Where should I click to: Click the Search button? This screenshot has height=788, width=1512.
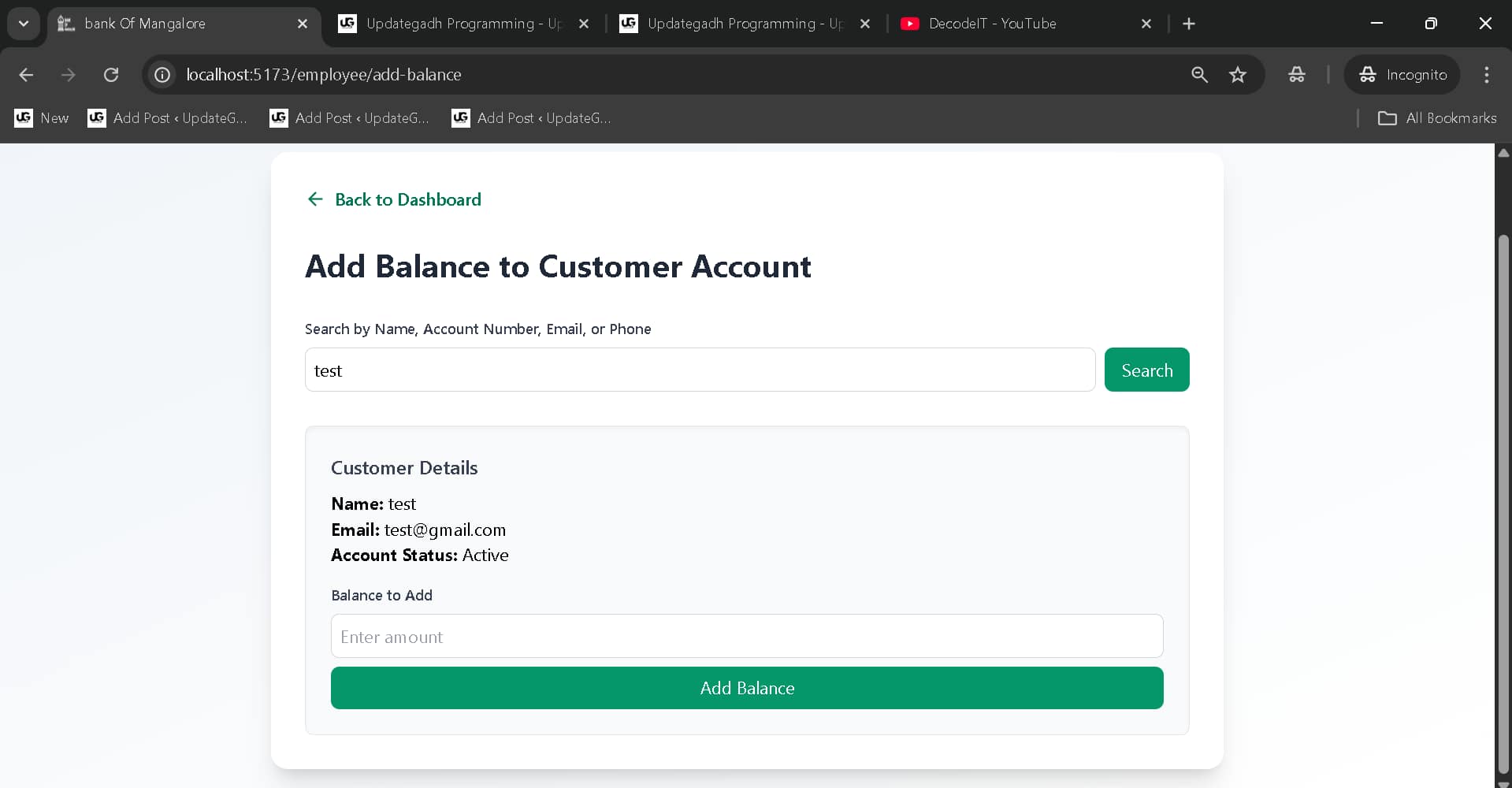[x=1146, y=370]
